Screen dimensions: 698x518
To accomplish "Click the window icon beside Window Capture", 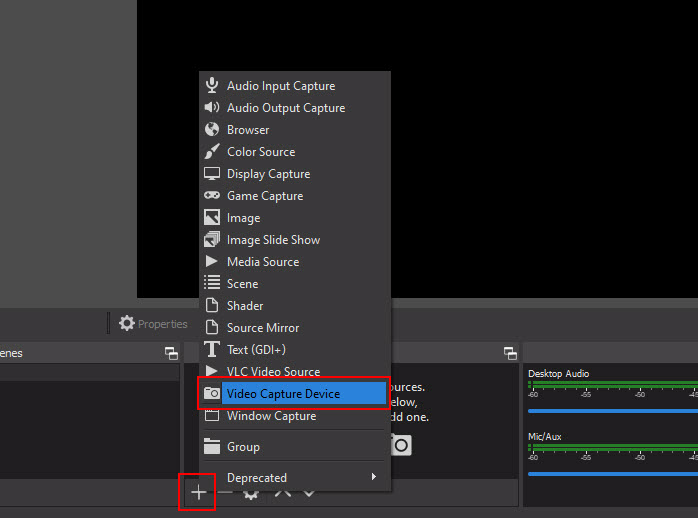I will coord(212,415).
